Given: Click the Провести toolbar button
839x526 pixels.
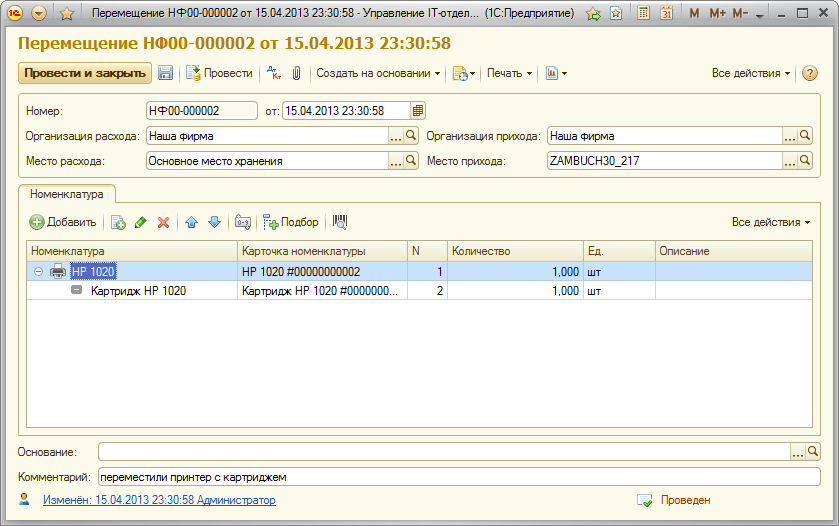Looking at the screenshot, I should pyautogui.click(x=219, y=73).
